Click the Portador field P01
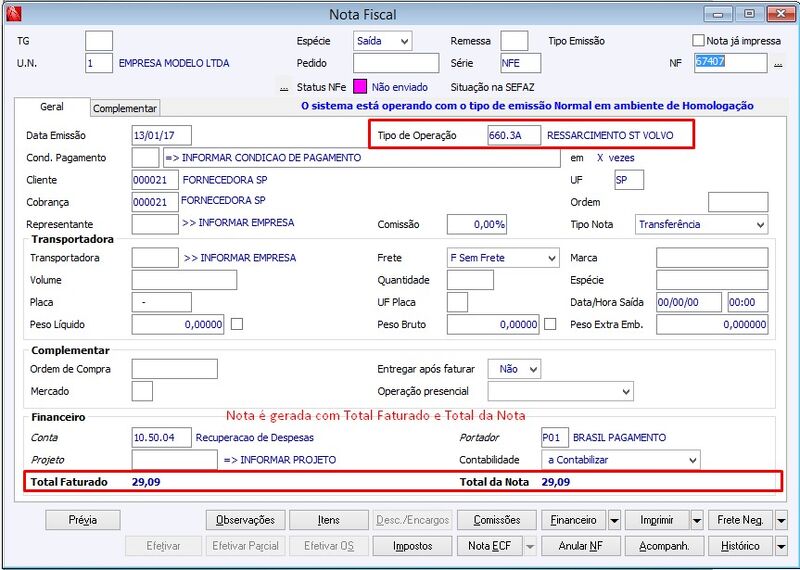The image size is (800, 570). [555, 438]
